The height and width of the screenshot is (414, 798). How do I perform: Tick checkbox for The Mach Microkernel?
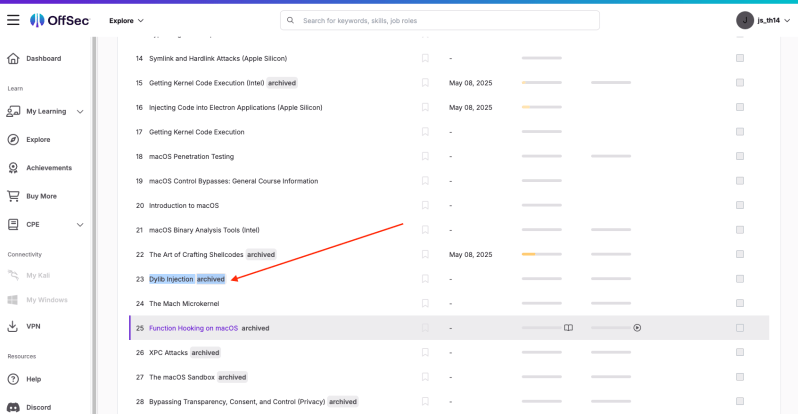[740, 303]
